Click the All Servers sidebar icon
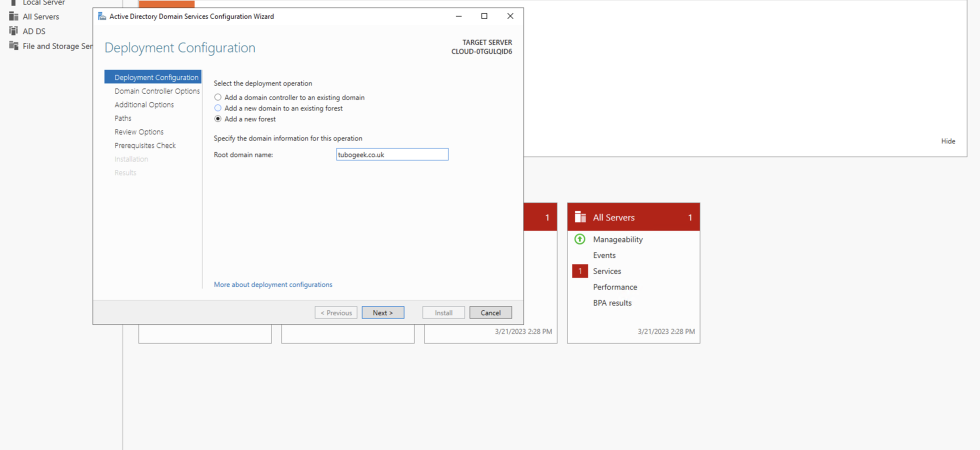 tap(14, 16)
